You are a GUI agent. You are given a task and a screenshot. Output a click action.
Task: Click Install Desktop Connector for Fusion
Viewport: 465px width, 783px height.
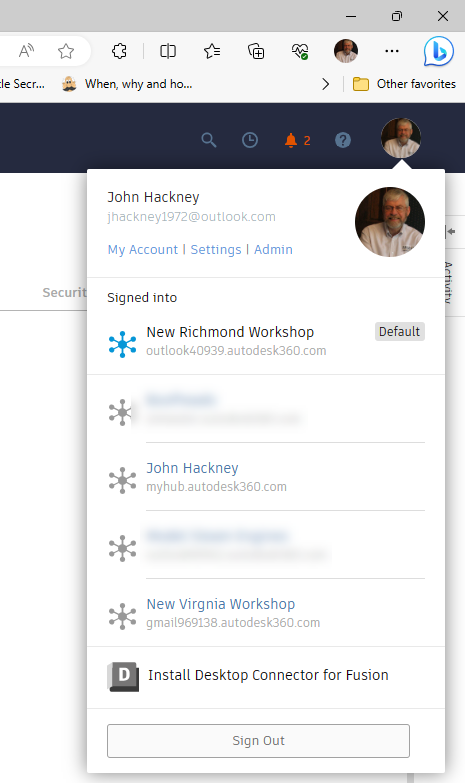pyautogui.click(x=266, y=677)
